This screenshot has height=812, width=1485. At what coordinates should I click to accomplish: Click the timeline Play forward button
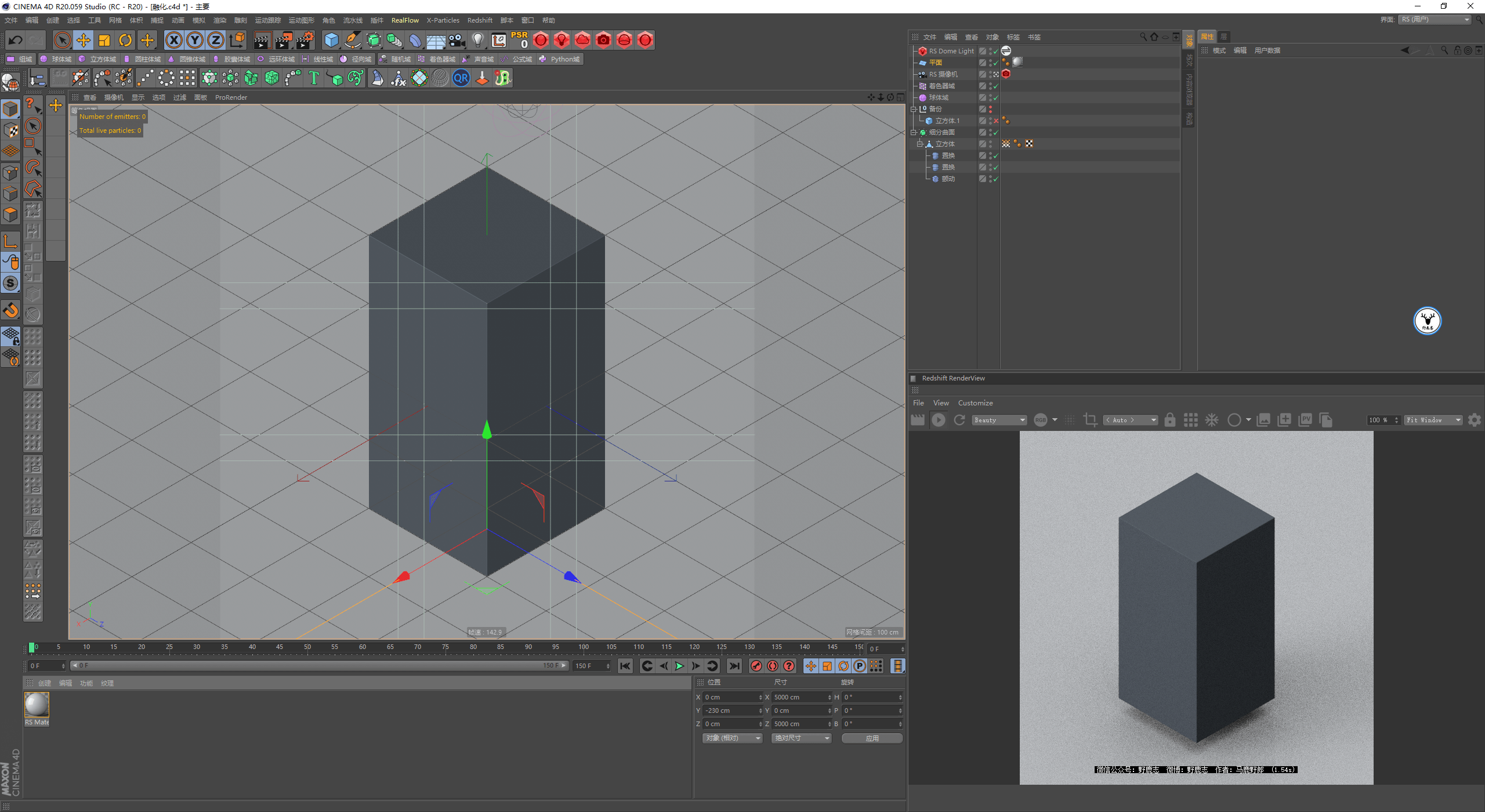pos(679,666)
